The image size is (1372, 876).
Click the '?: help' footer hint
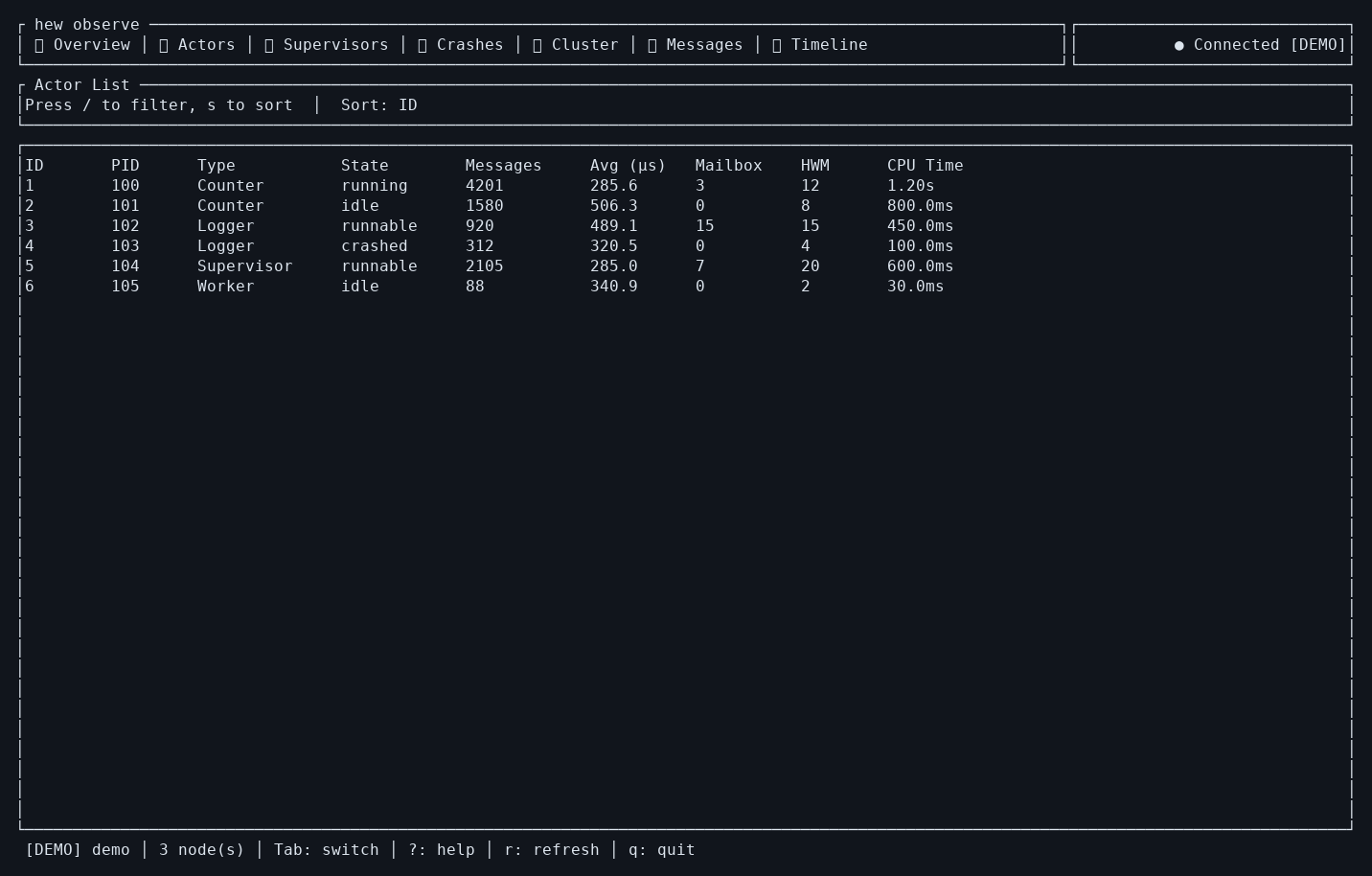[x=442, y=850]
